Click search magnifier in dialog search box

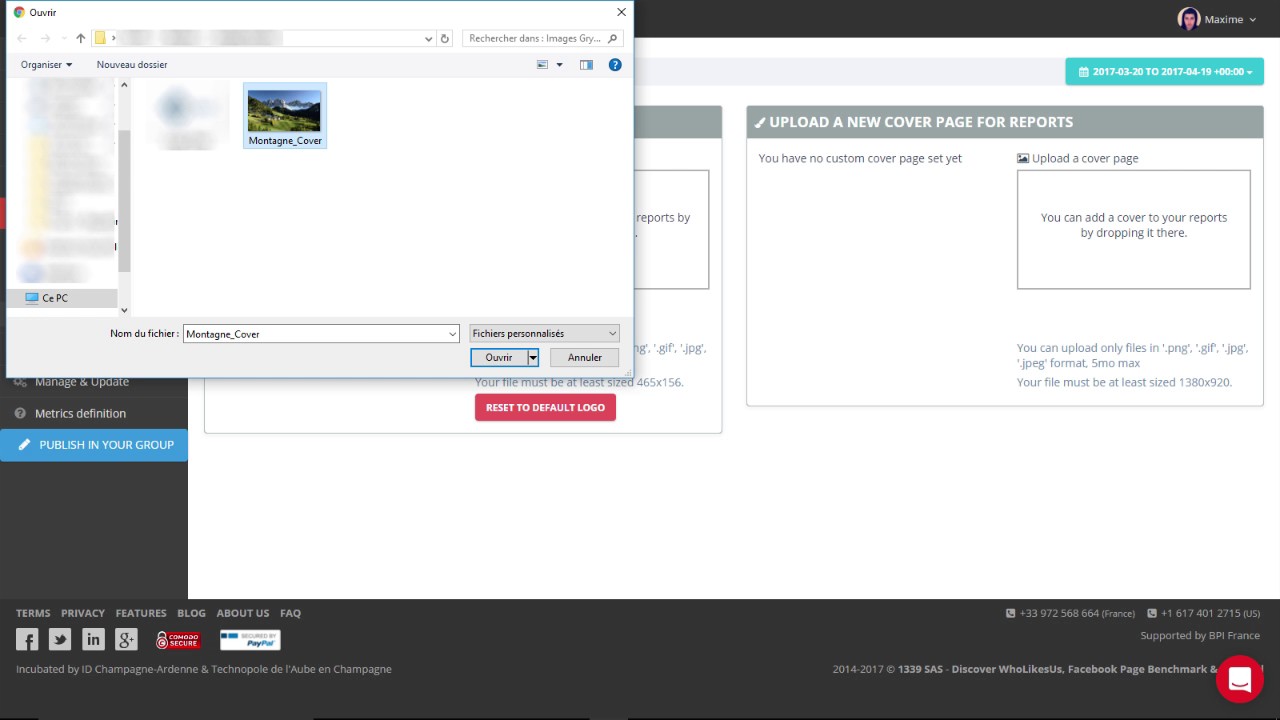(613, 38)
